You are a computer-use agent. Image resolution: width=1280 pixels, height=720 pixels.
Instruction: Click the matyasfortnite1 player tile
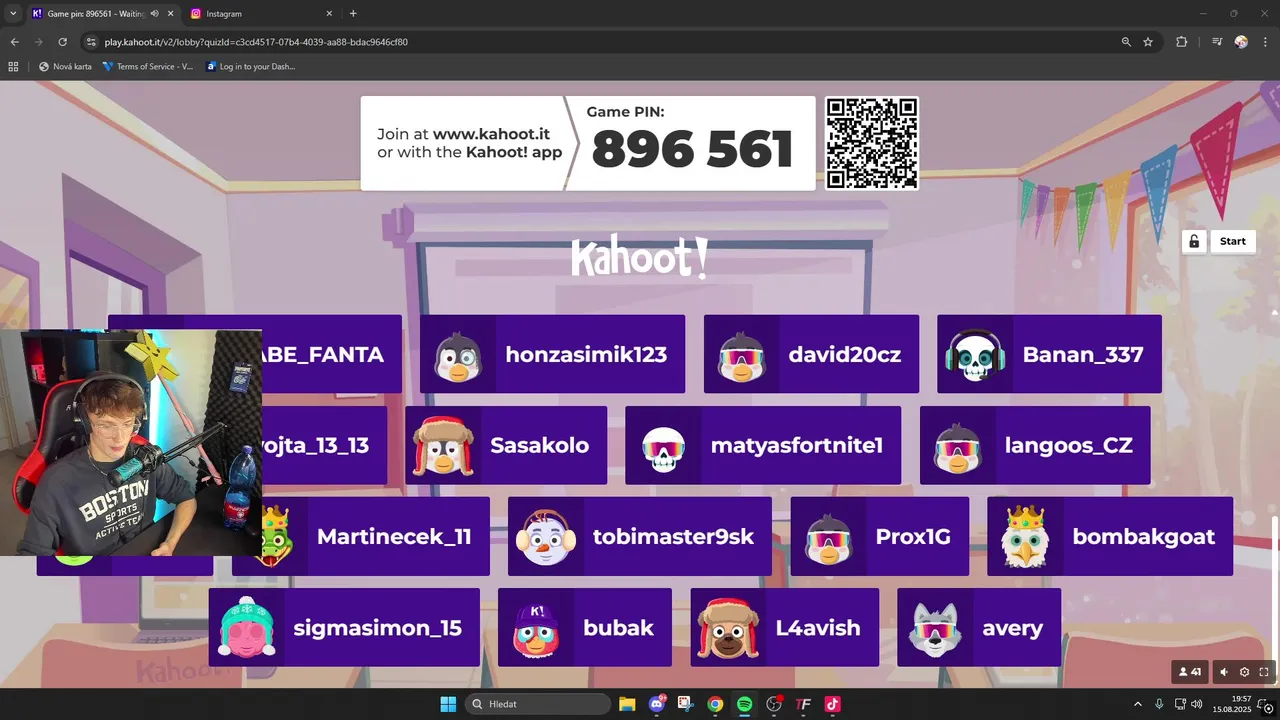point(763,445)
